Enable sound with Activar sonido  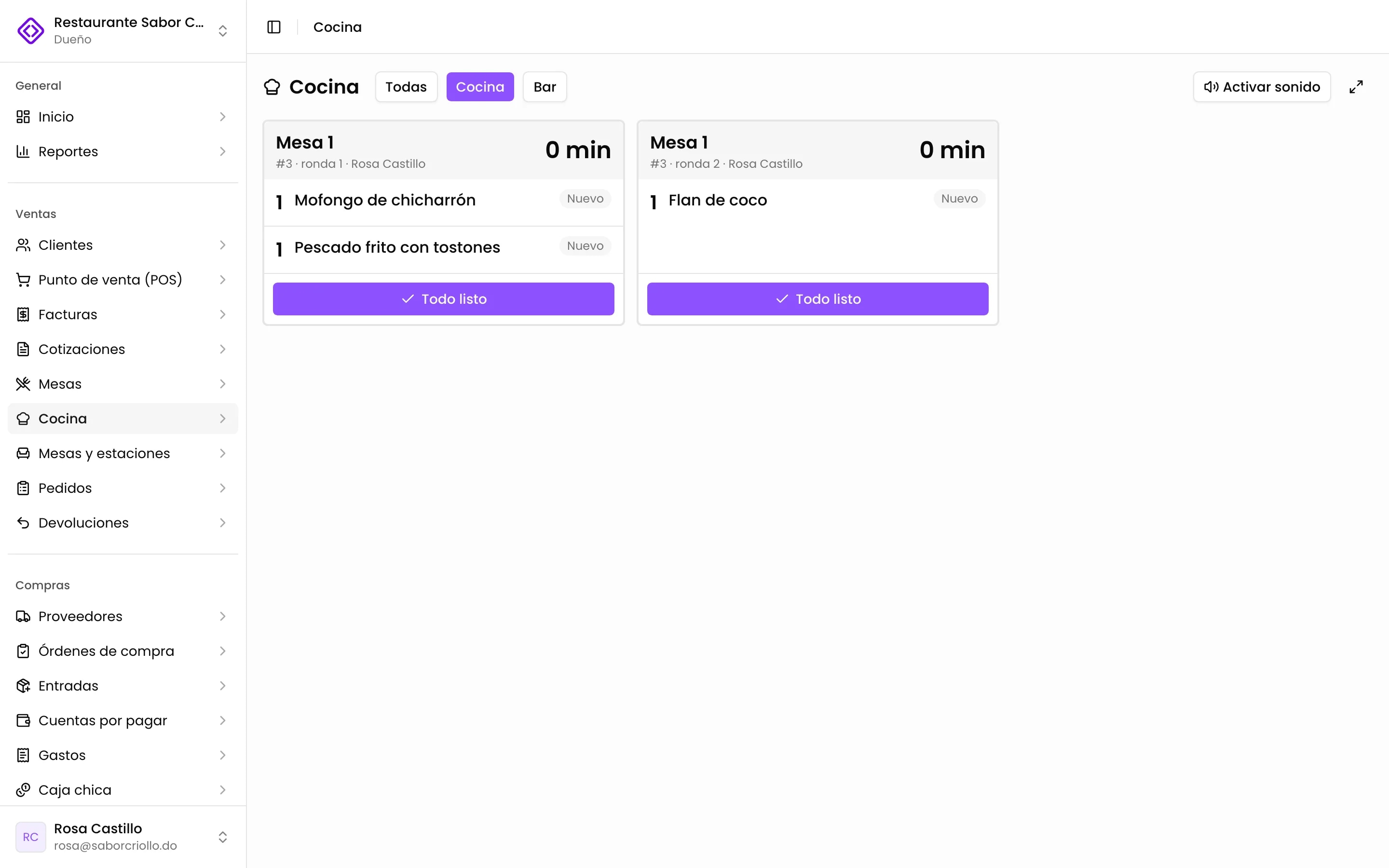1262,87
